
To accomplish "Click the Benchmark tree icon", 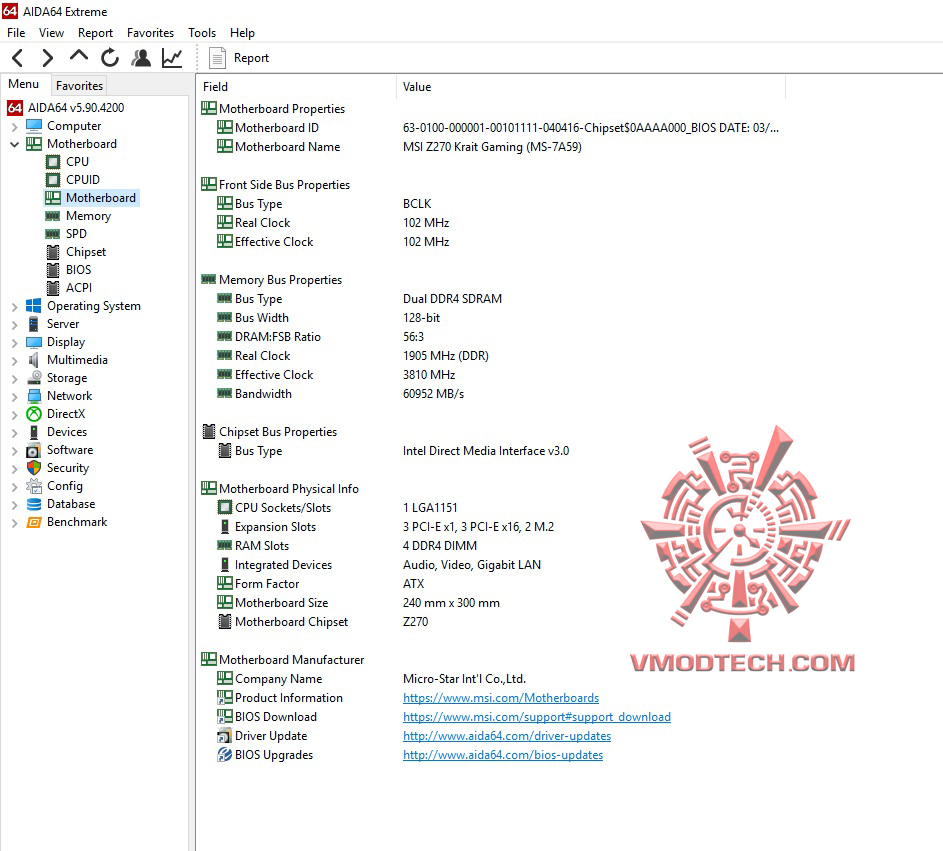I will (x=34, y=522).
